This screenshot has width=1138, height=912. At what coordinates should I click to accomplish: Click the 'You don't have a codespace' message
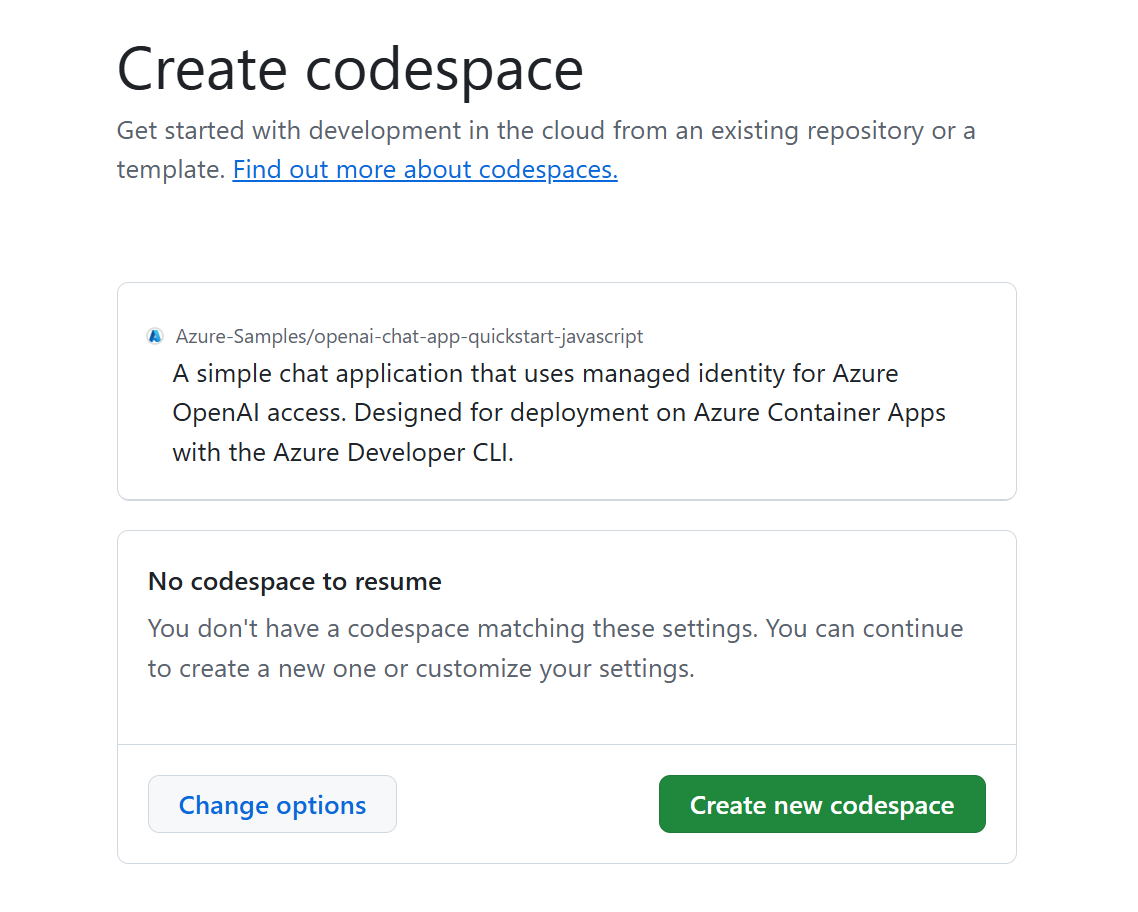pyautogui.click(x=555, y=630)
